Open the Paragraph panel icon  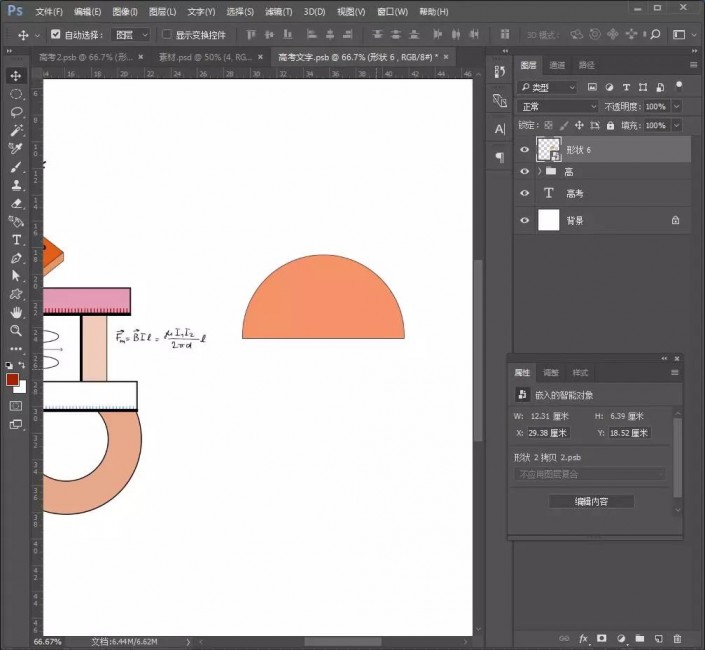[500, 157]
